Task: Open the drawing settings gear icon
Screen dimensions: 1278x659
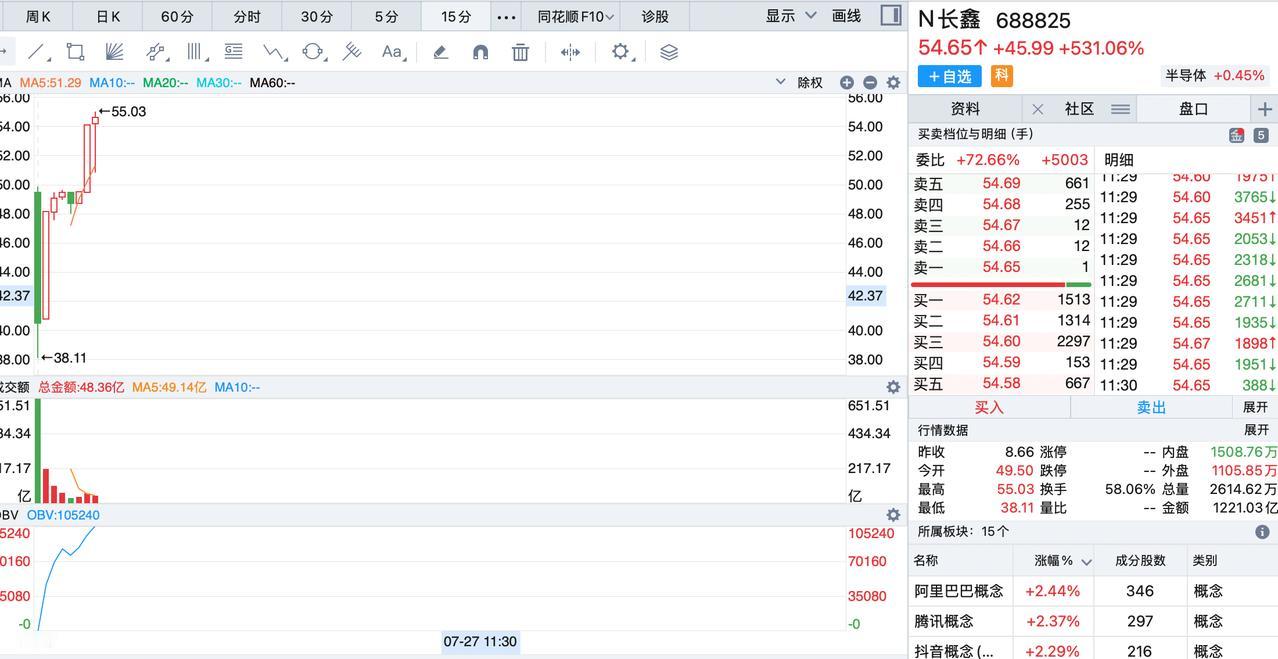Action: [620, 52]
